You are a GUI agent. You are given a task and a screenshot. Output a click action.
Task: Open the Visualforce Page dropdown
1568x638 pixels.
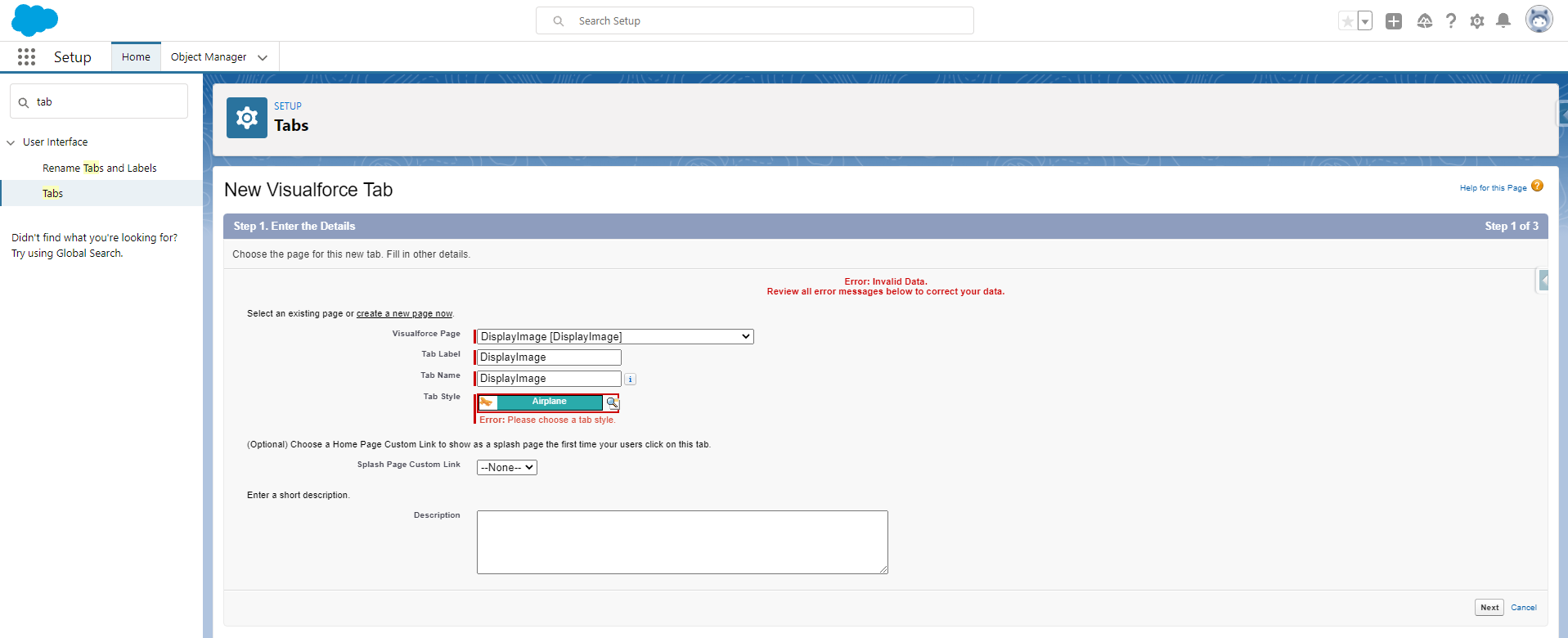(615, 337)
